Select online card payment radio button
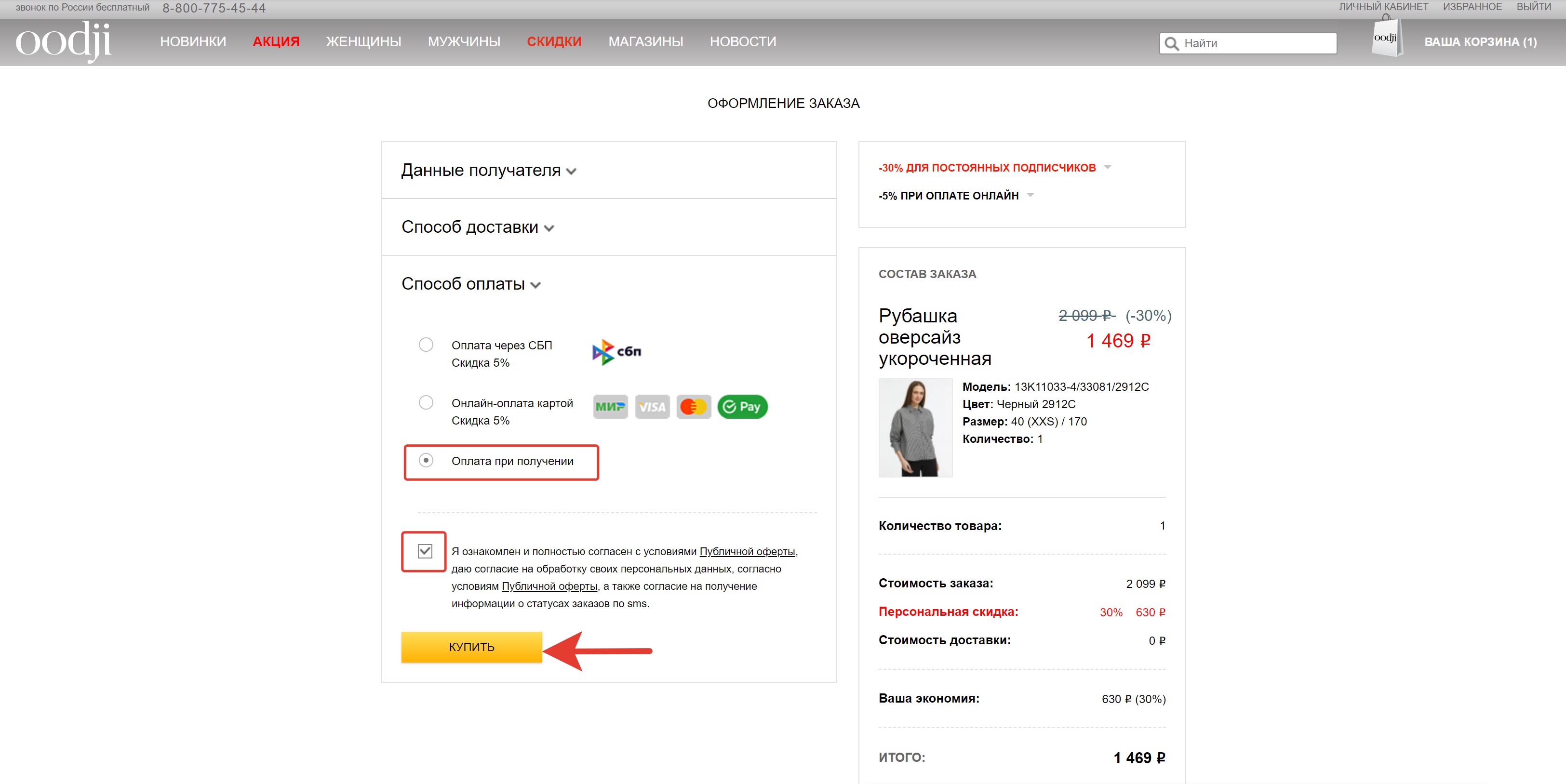Screen dimensions: 1566x784 click(x=426, y=402)
